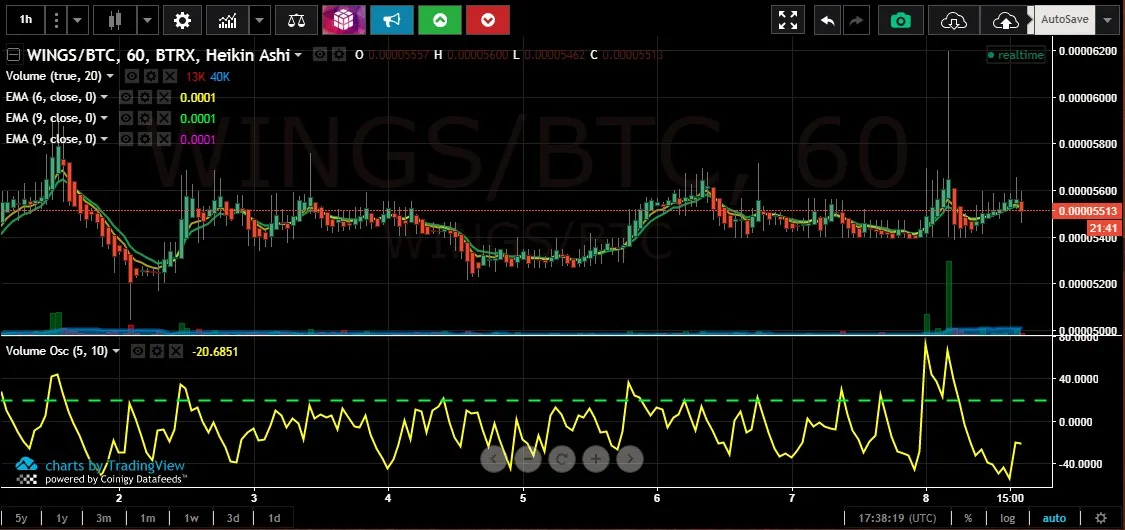Screen dimensions: 1125x530
Task: Expand dropdown arrow next to indicators icon
Action: [260, 20]
